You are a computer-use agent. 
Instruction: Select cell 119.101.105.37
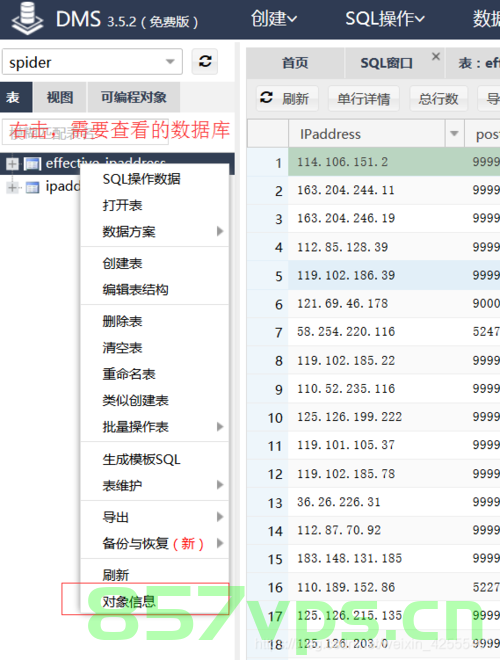[376, 445]
